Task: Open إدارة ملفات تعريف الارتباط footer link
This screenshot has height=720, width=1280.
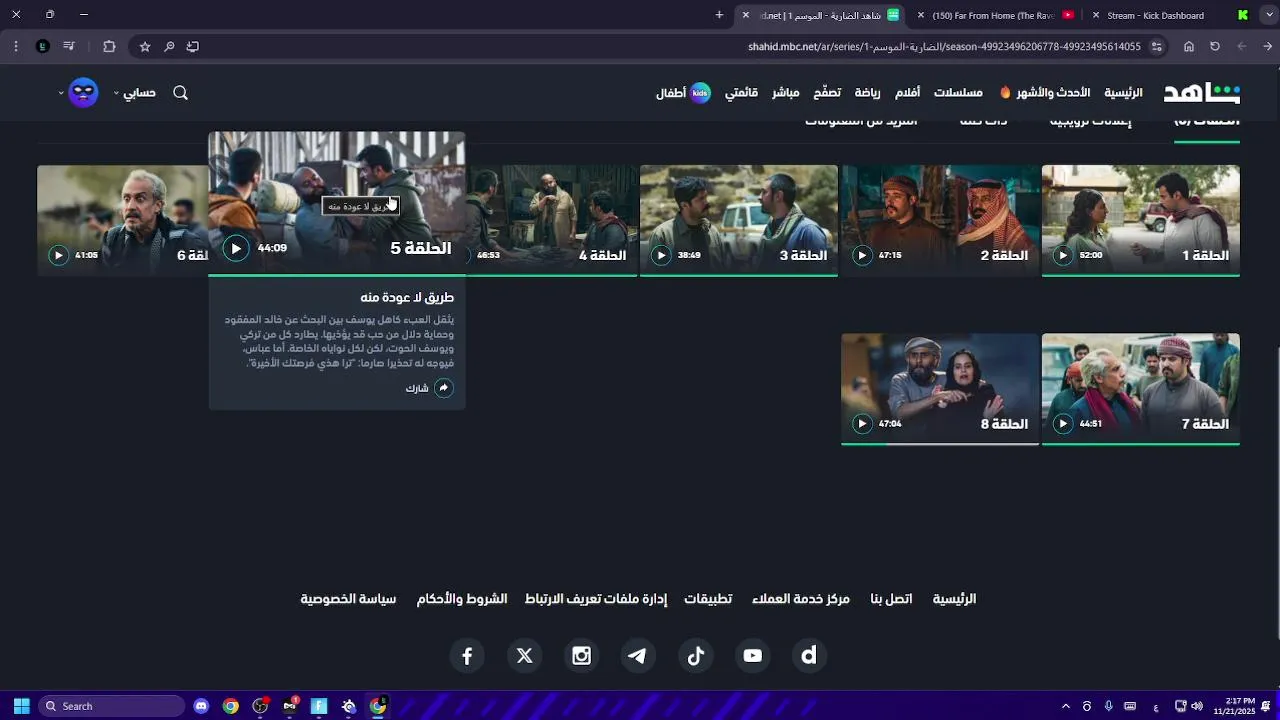Action: (596, 599)
